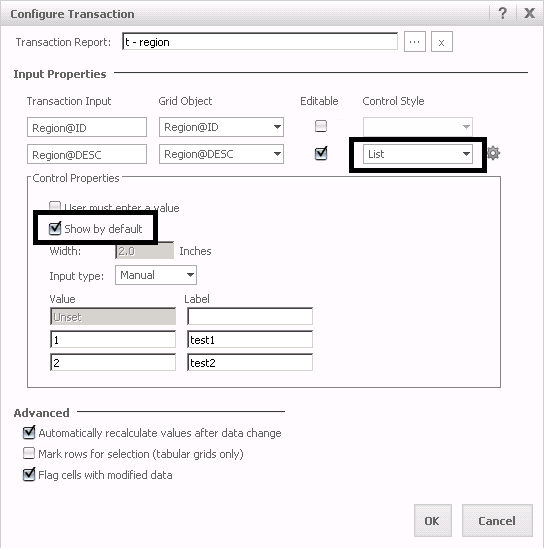The image size is (544, 550).
Task: Clear the transaction report with x button
Action: [x=442, y=42]
